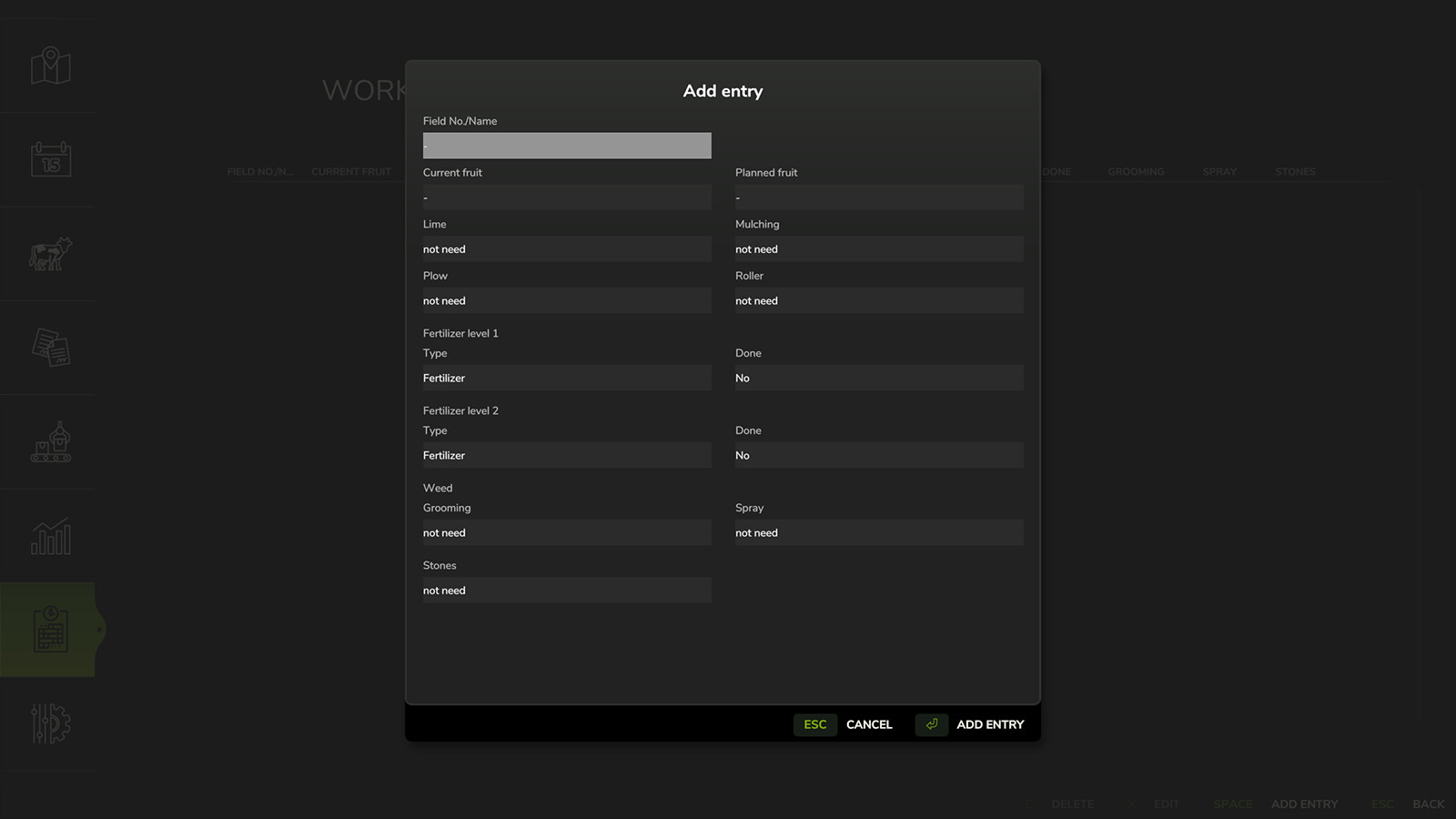The image size is (1456, 819).
Task: Open the production chains icon
Action: [x=50, y=443]
